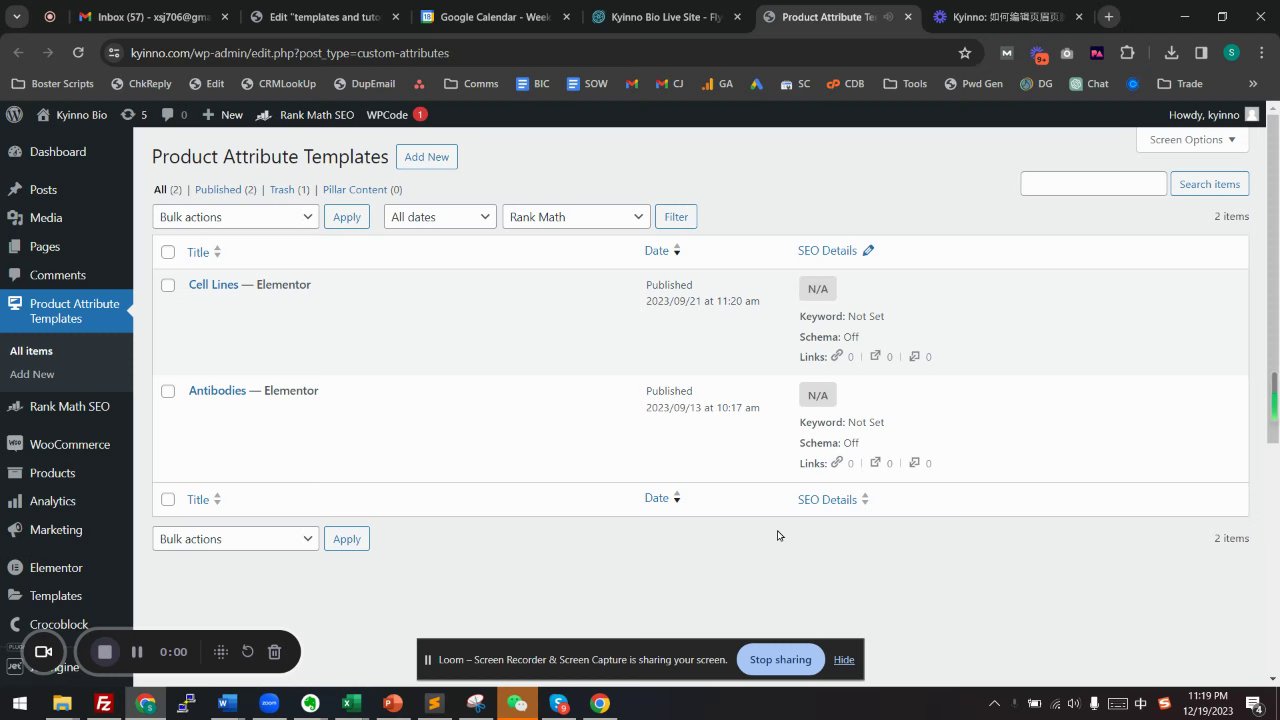
Task: Sort by Title in table header
Action: [204, 252]
